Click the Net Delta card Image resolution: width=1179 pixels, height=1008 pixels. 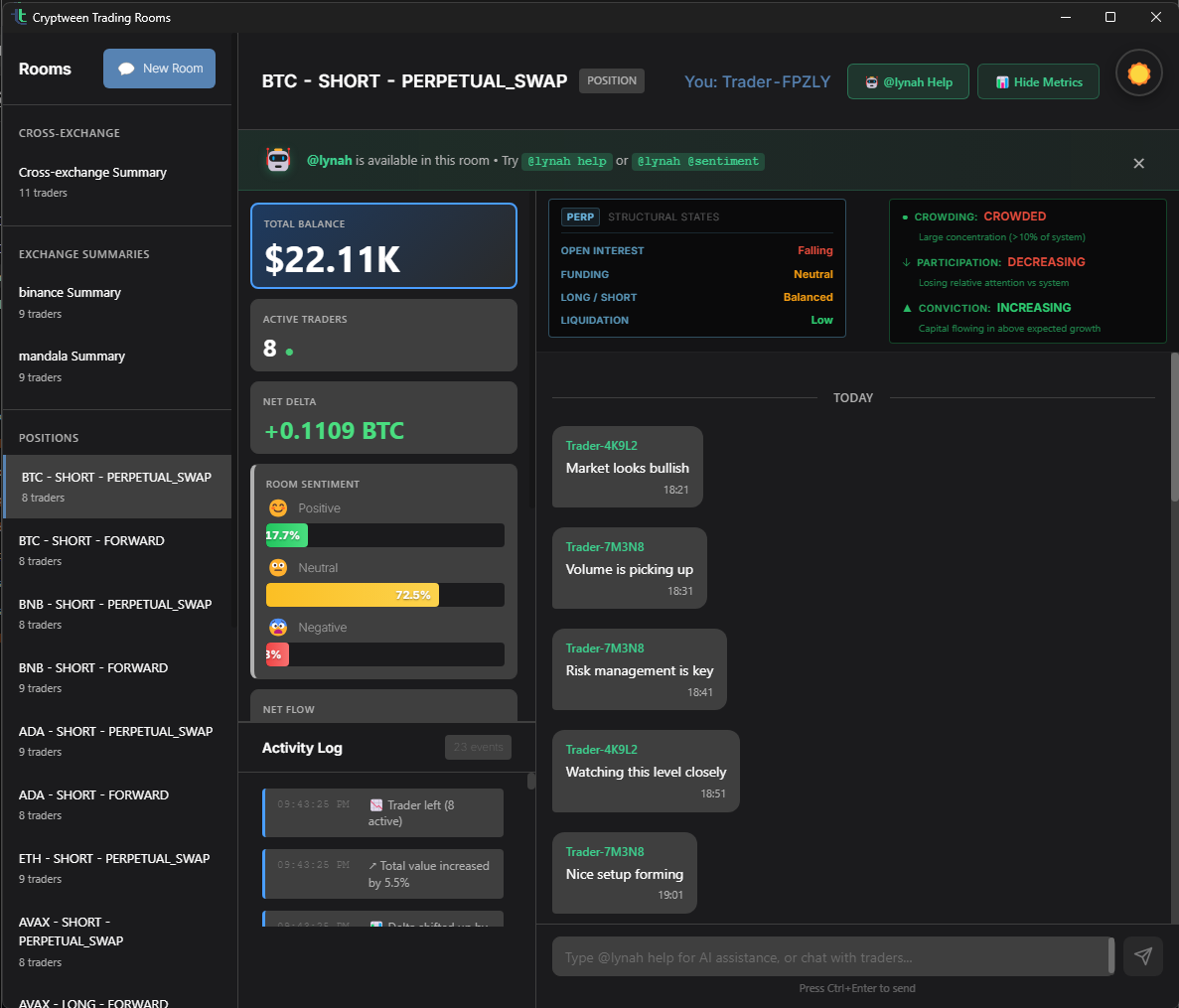(x=383, y=417)
